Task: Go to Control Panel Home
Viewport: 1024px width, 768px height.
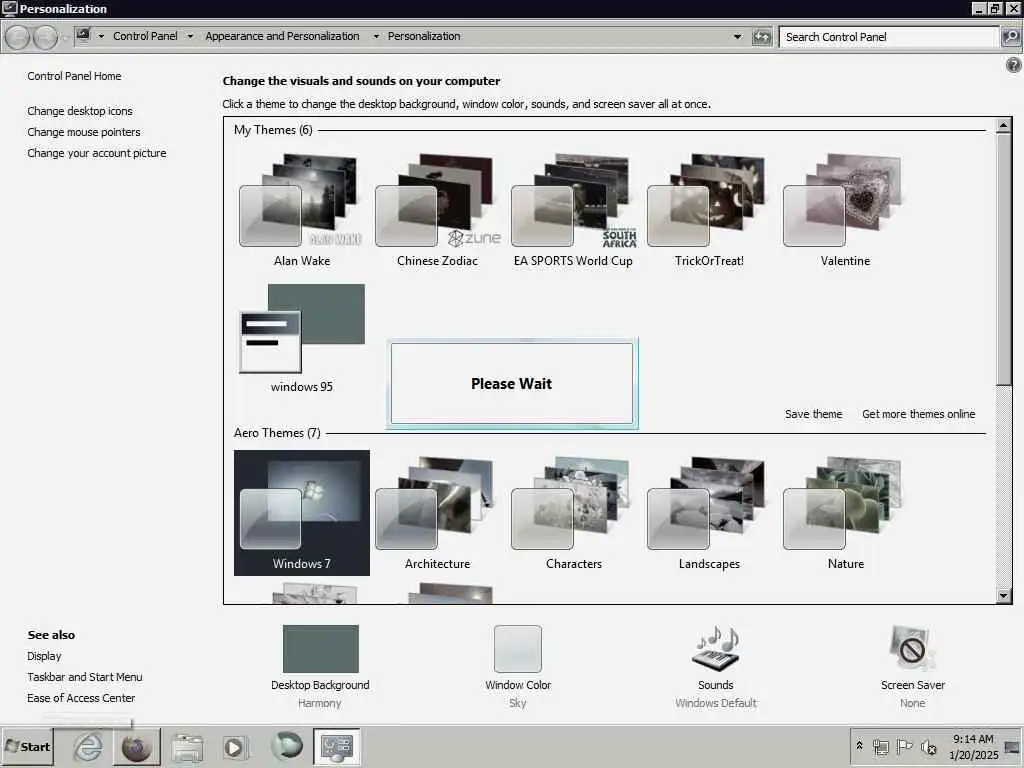Action: tap(74, 76)
